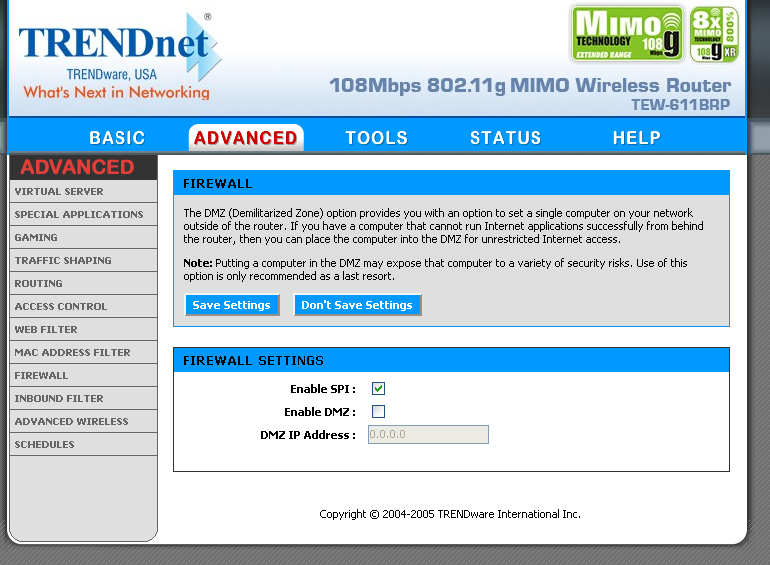
Task: Open the Gaming settings page
Action: click(83, 238)
